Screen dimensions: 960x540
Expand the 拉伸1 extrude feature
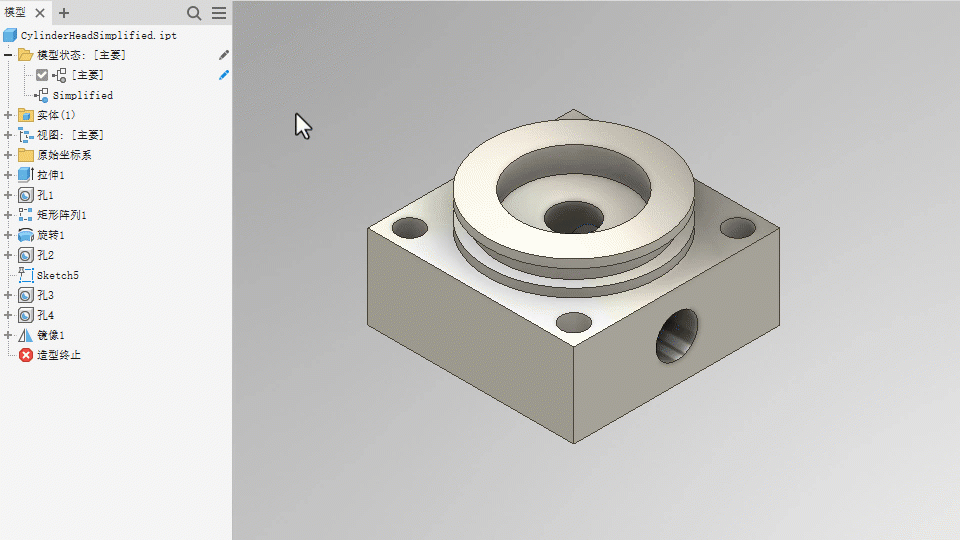point(8,175)
